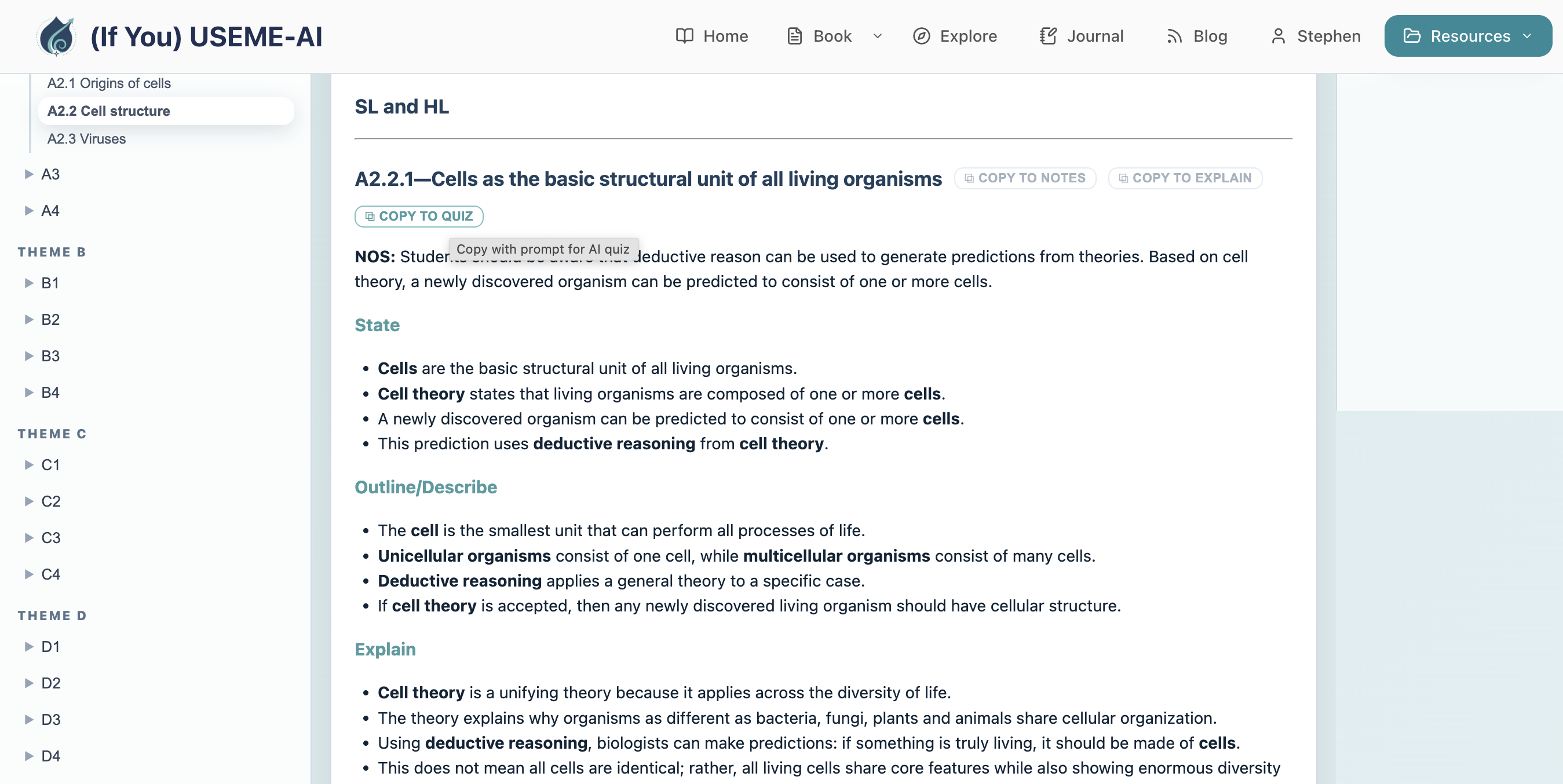The image size is (1563, 784).
Task: Go to A2.3 Viruses page
Action: click(87, 139)
